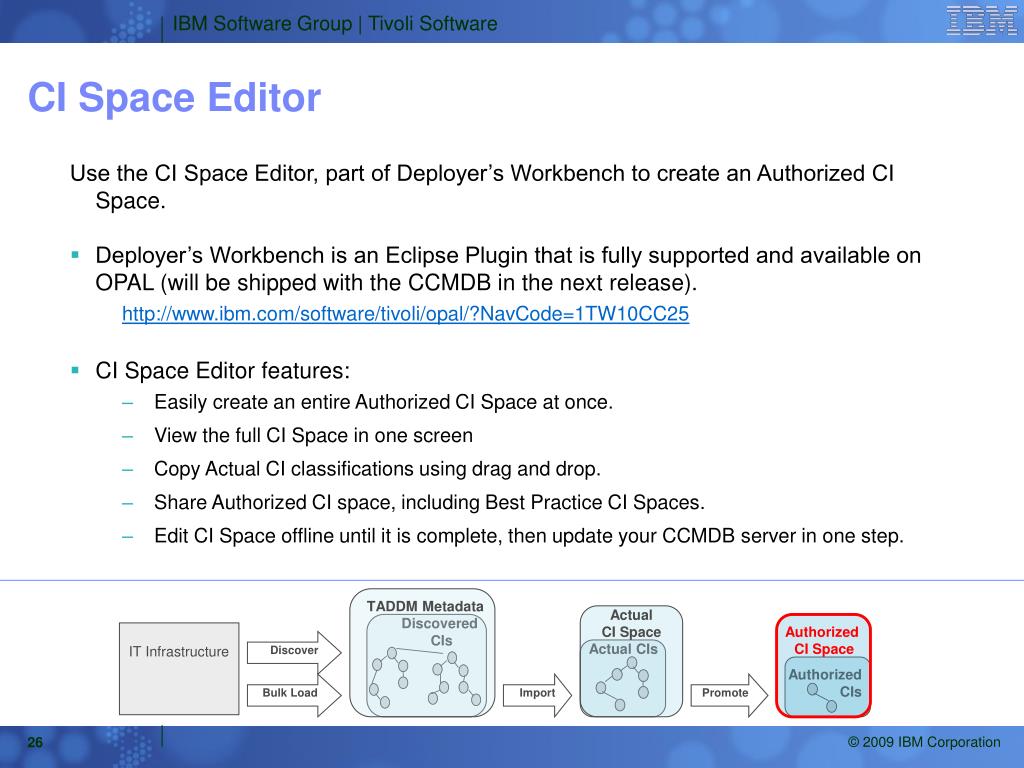Click the red Authorized CI Space label
This screenshot has width=1024, height=768.
[x=822, y=641]
